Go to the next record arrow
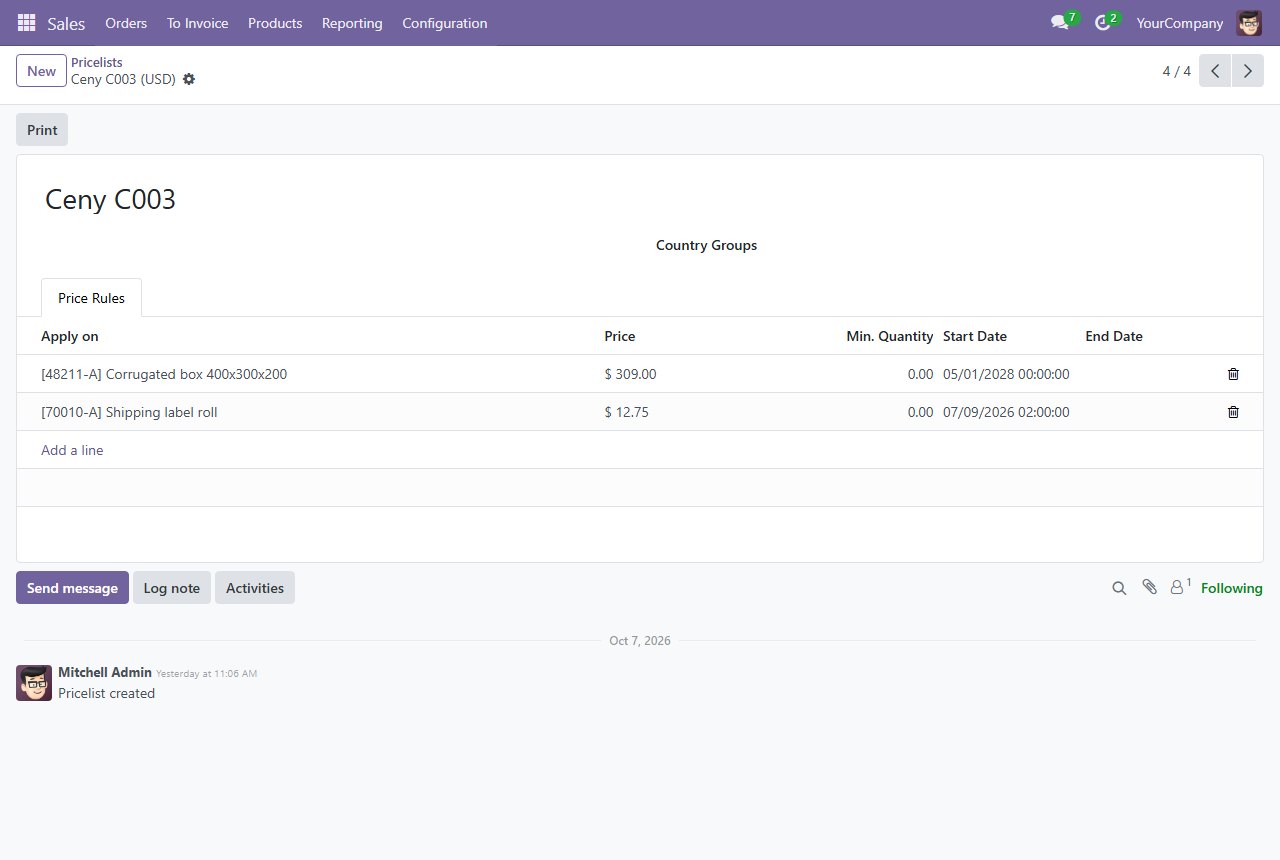This screenshot has width=1280, height=860. click(x=1247, y=71)
